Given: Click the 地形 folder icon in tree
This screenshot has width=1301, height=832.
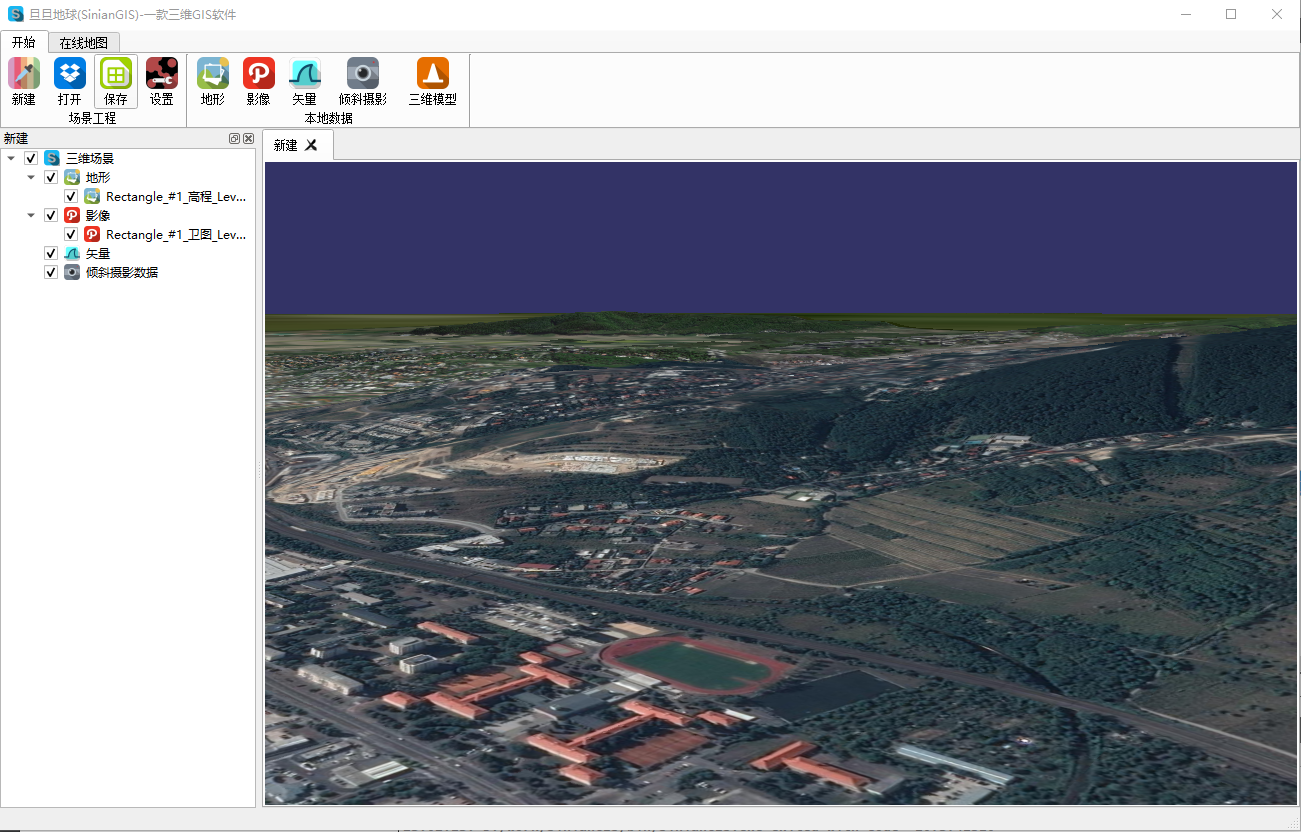Looking at the screenshot, I should pyautogui.click(x=72, y=177).
